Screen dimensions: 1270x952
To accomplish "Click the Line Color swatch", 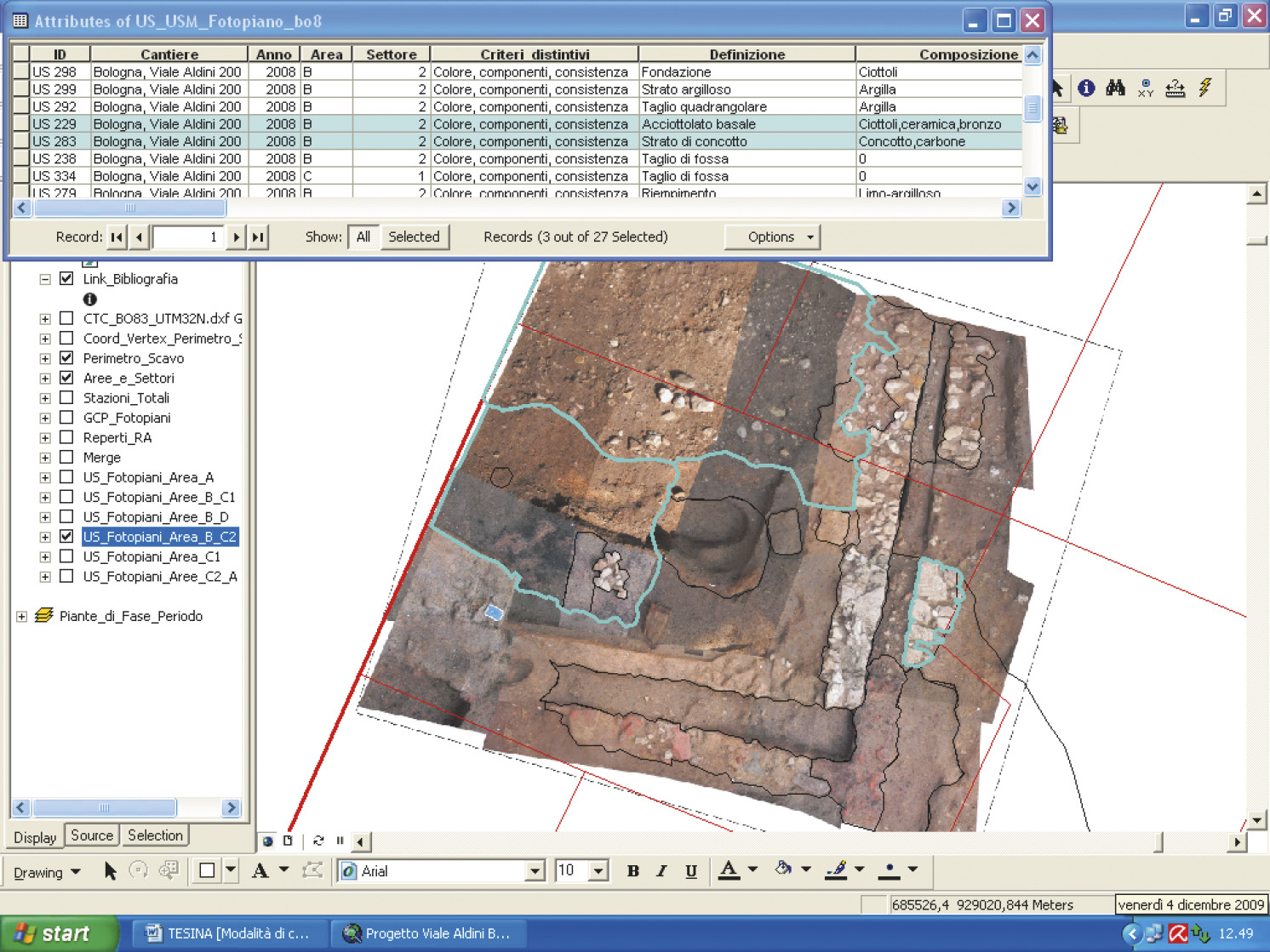I will (x=837, y=870).
